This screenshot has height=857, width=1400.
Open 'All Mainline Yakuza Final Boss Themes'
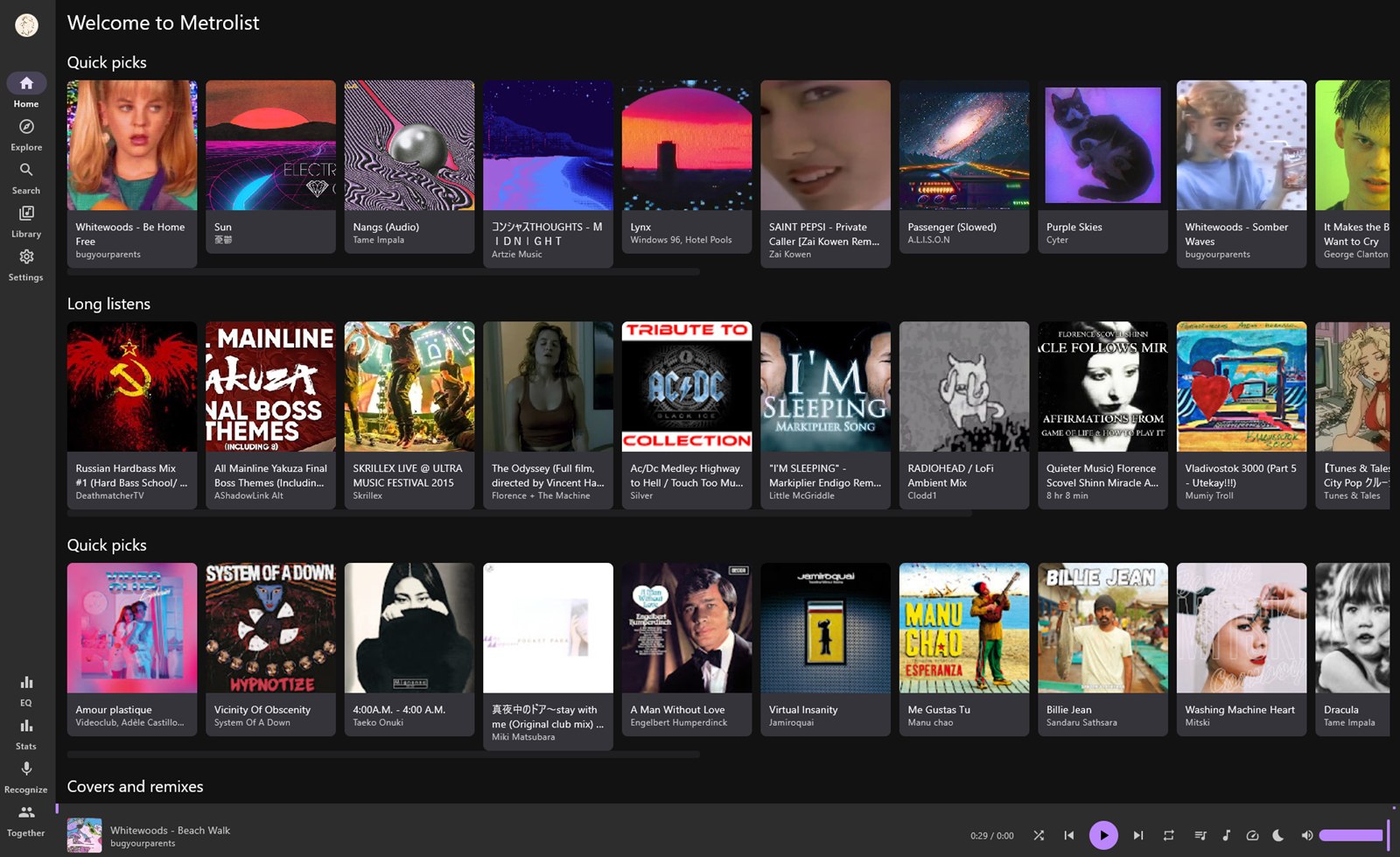coord(270,415)
